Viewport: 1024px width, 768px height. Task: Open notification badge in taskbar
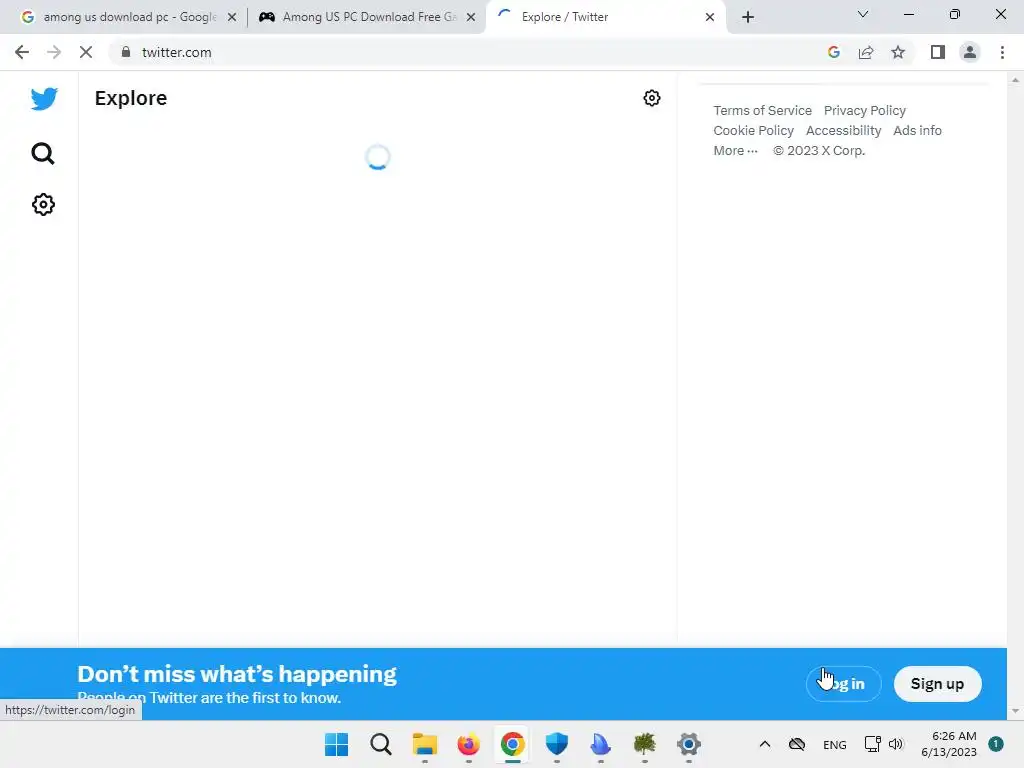click(996, 744)
